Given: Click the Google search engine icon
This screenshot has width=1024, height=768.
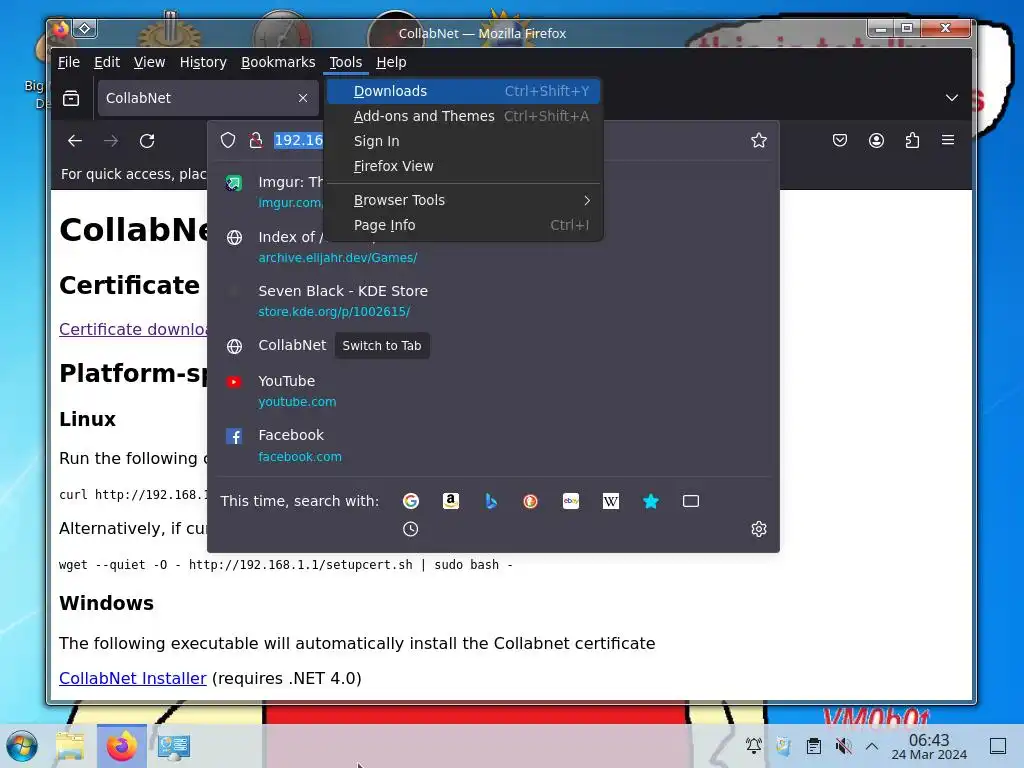Looking at the screenshot, I should (x=411, y=501).
